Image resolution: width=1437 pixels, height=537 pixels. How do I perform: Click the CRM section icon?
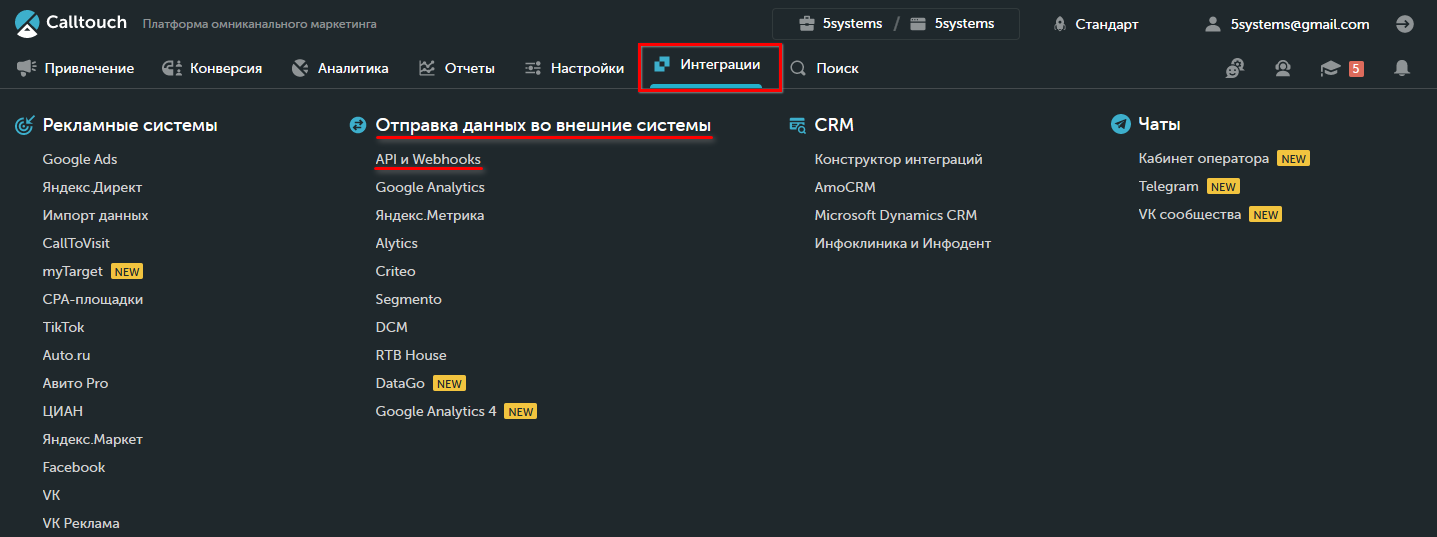click(x=797, y=125)
